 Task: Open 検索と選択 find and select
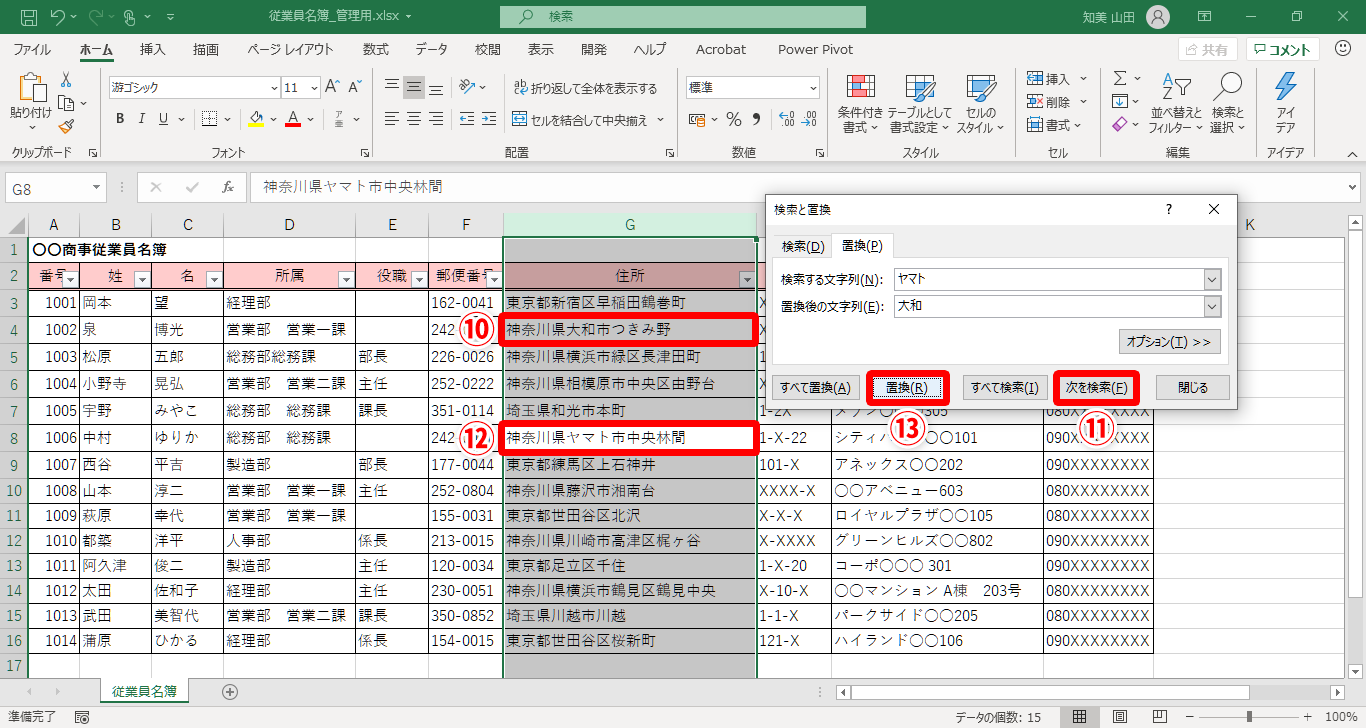pyautogui.click(x=1227, y=104)
